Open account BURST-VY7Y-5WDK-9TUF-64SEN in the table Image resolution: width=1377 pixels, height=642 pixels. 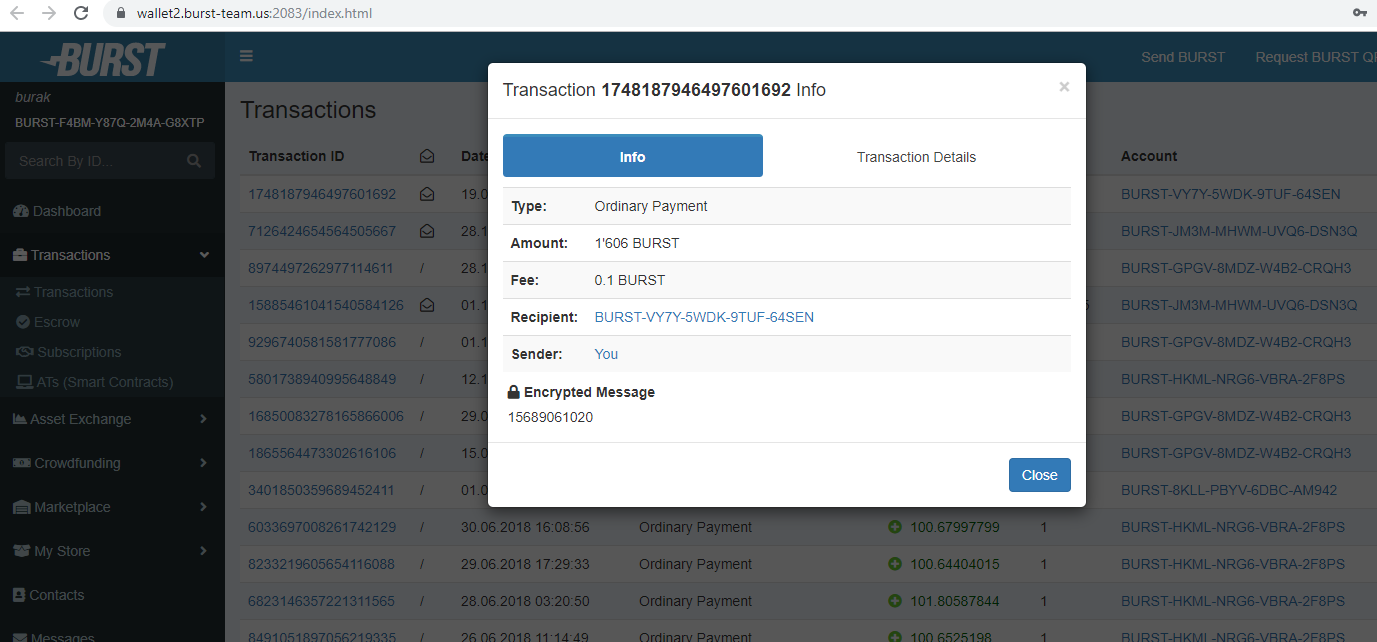(x=1231, y=194)
